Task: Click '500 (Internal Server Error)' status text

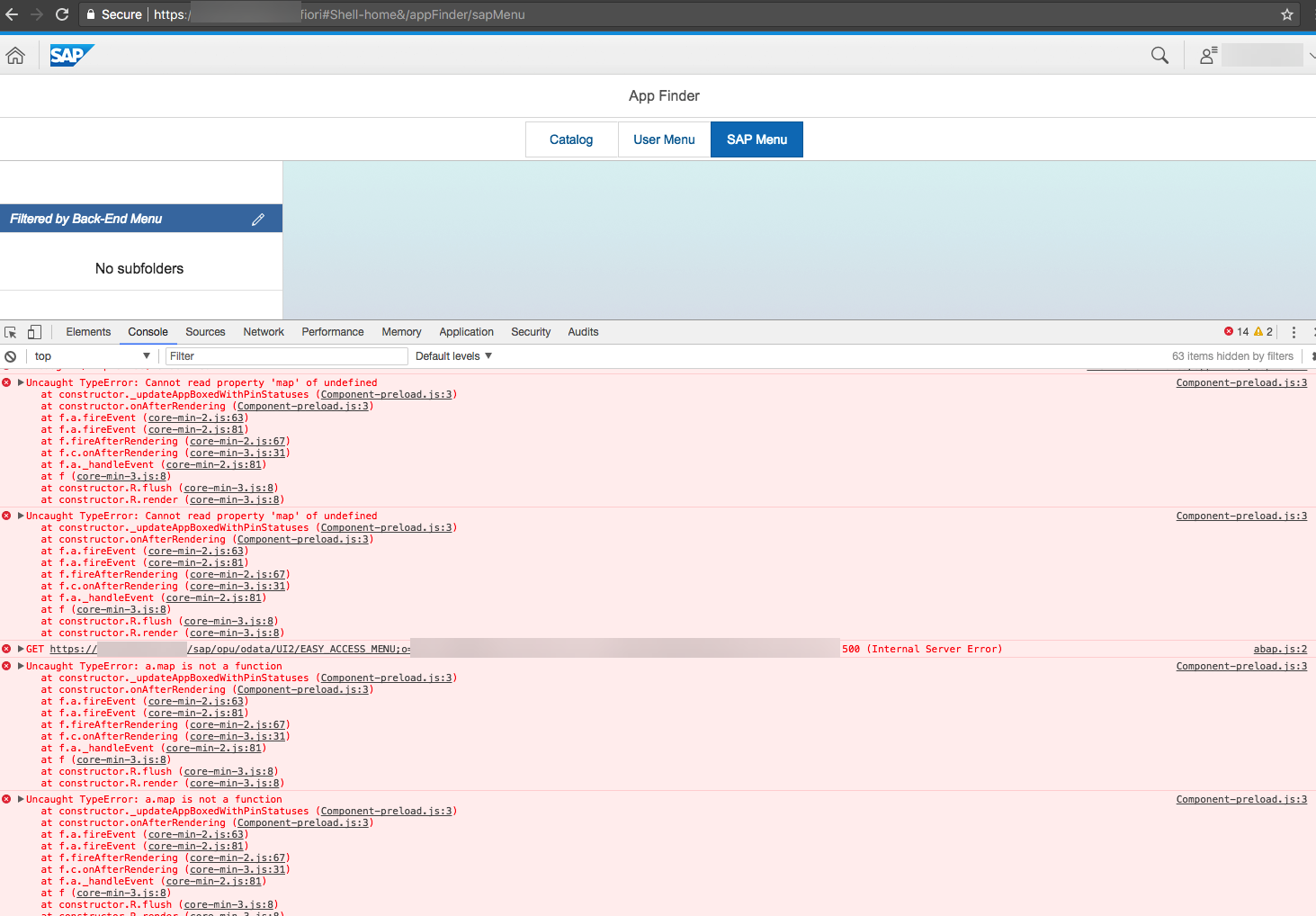Action: click(922, 649)
